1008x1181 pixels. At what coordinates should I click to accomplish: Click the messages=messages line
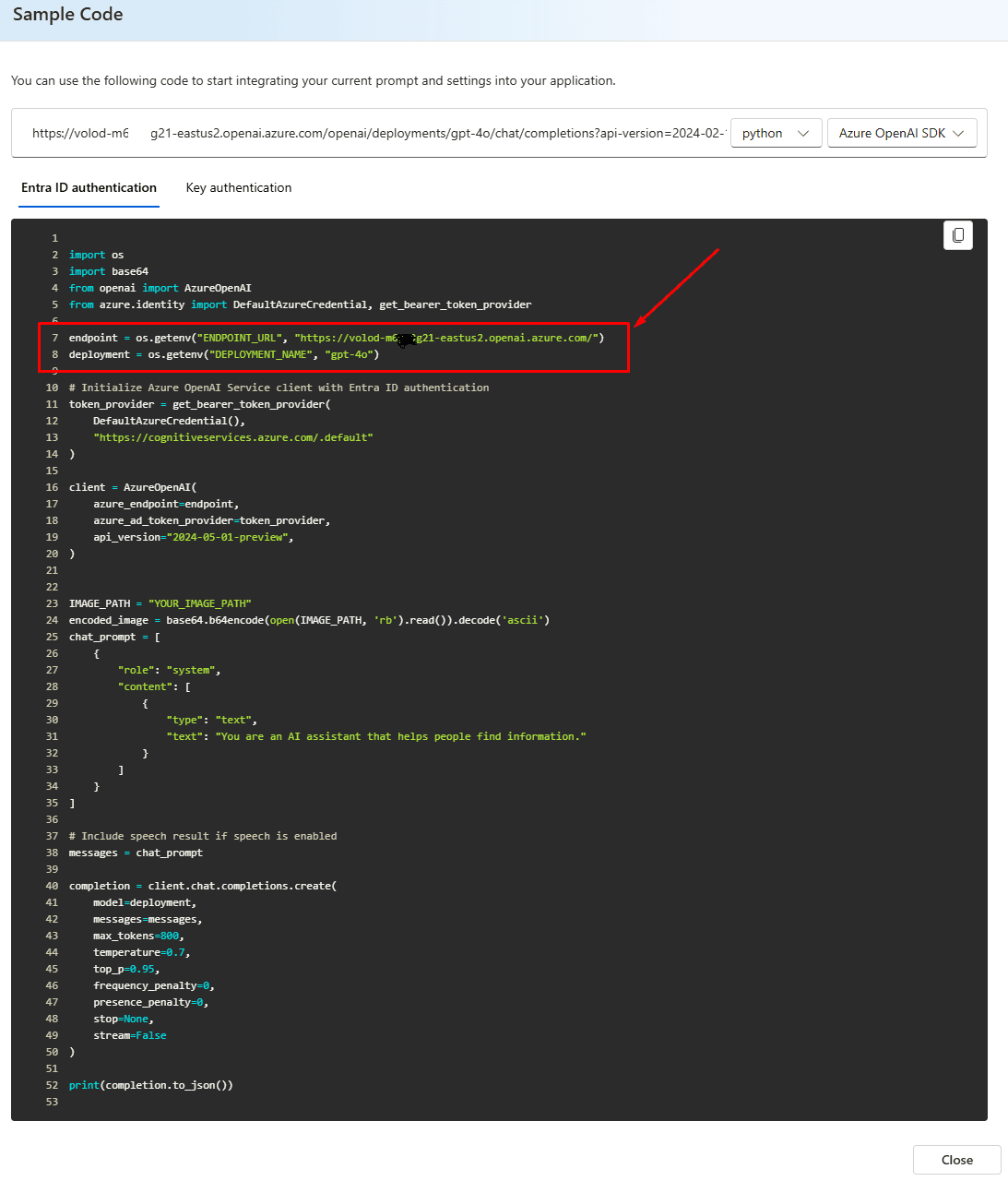(148, 919)
